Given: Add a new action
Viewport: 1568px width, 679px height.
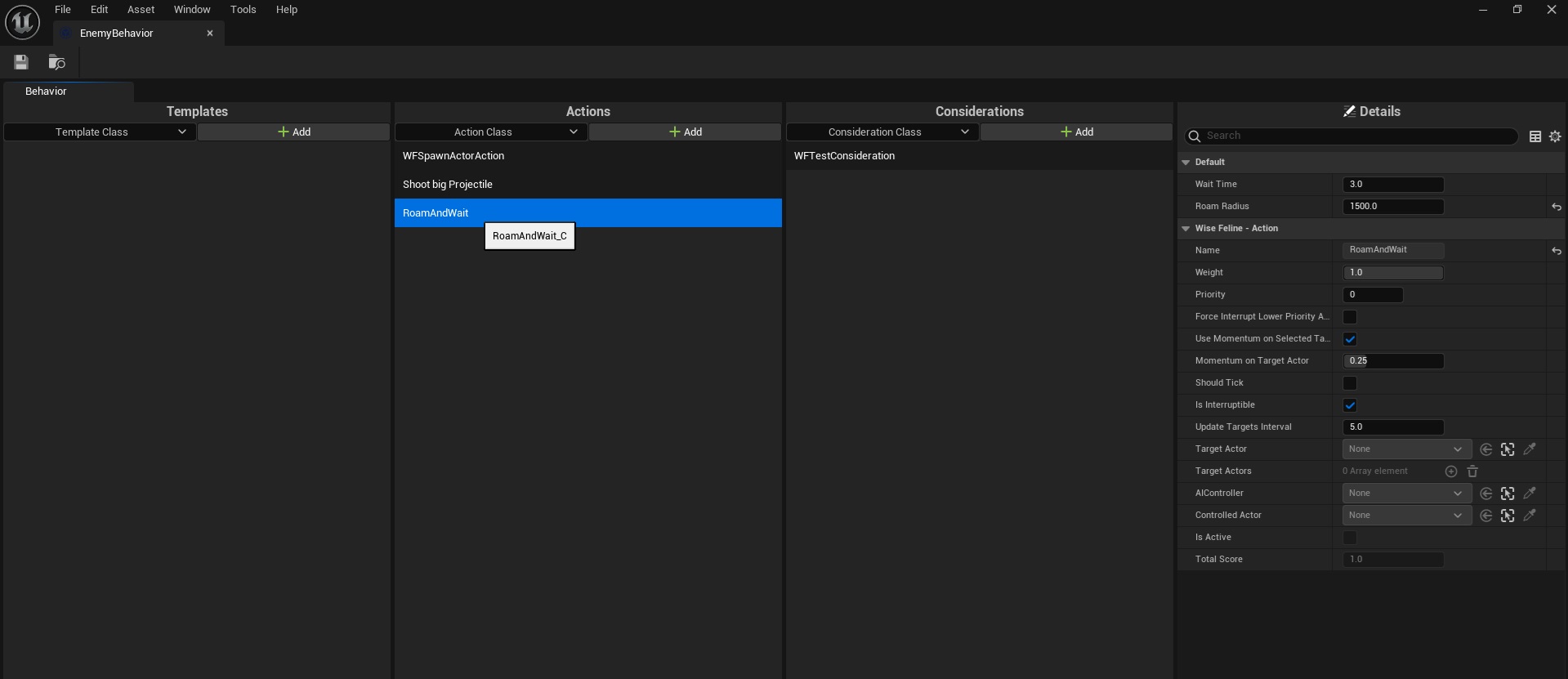Looking at the screenshot, I should [x=685, y=132].
